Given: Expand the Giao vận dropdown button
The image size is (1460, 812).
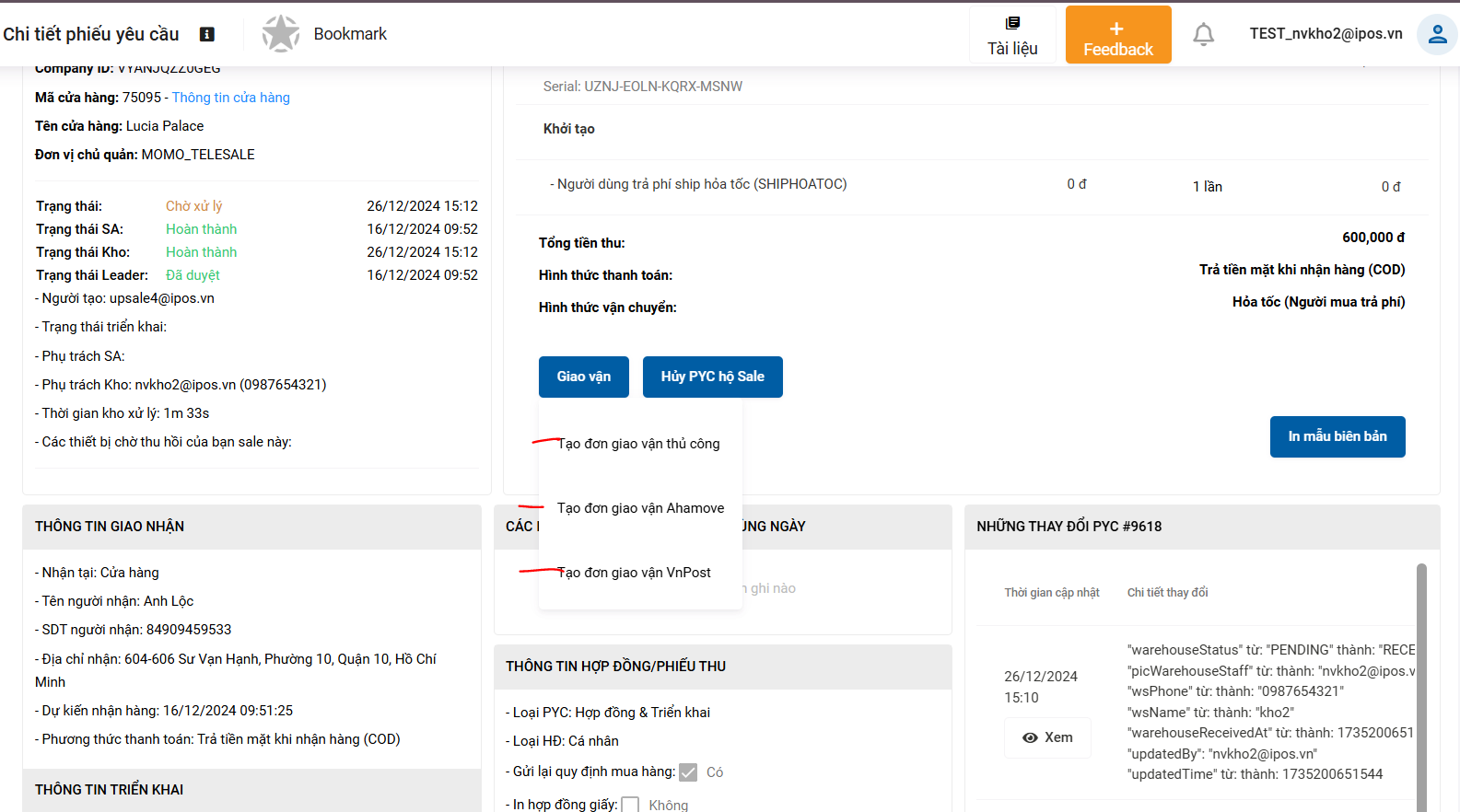Looking at the screenshot, I should point(583,377).
